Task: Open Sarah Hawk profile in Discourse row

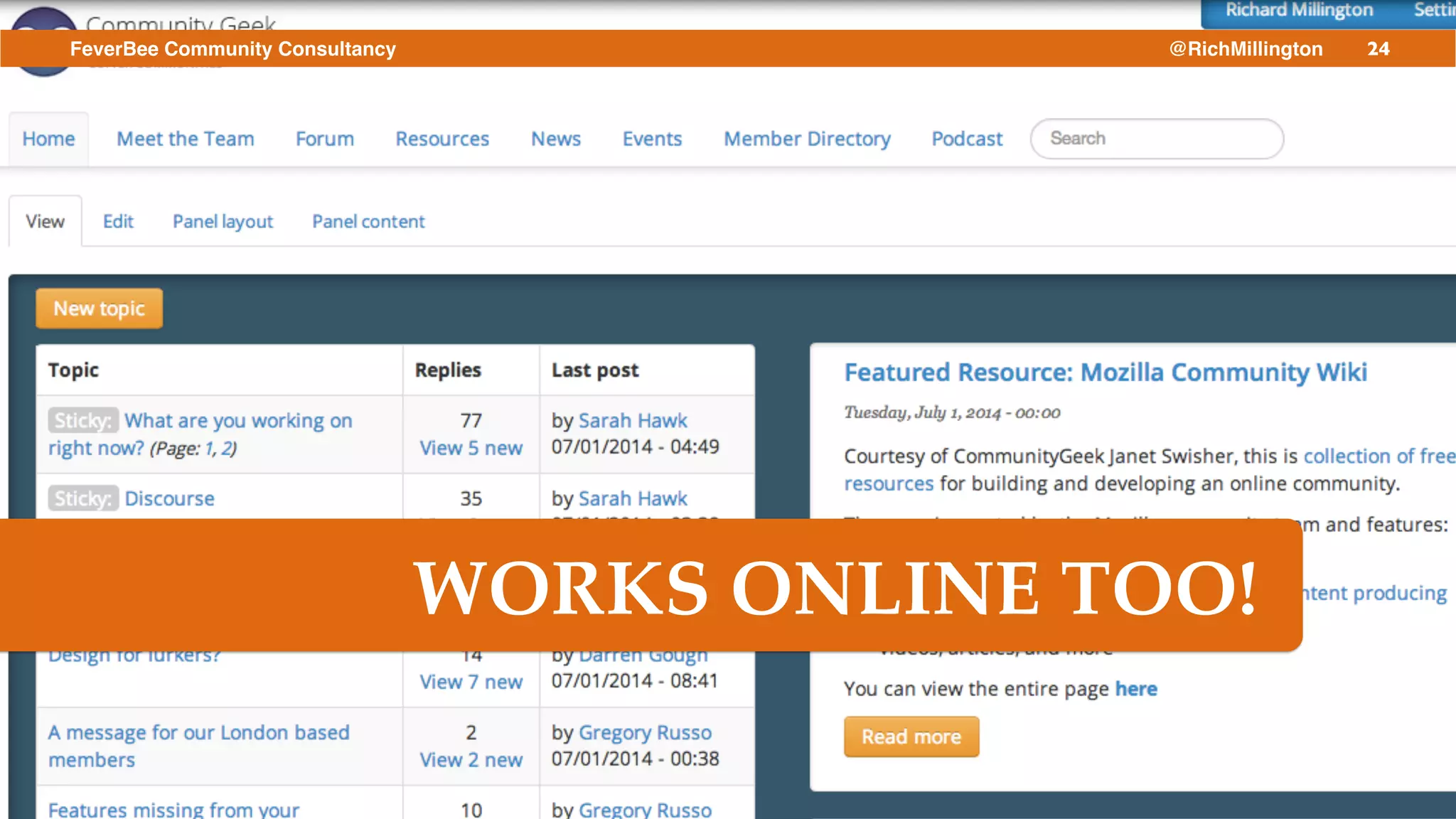Action: coord(633,498)
